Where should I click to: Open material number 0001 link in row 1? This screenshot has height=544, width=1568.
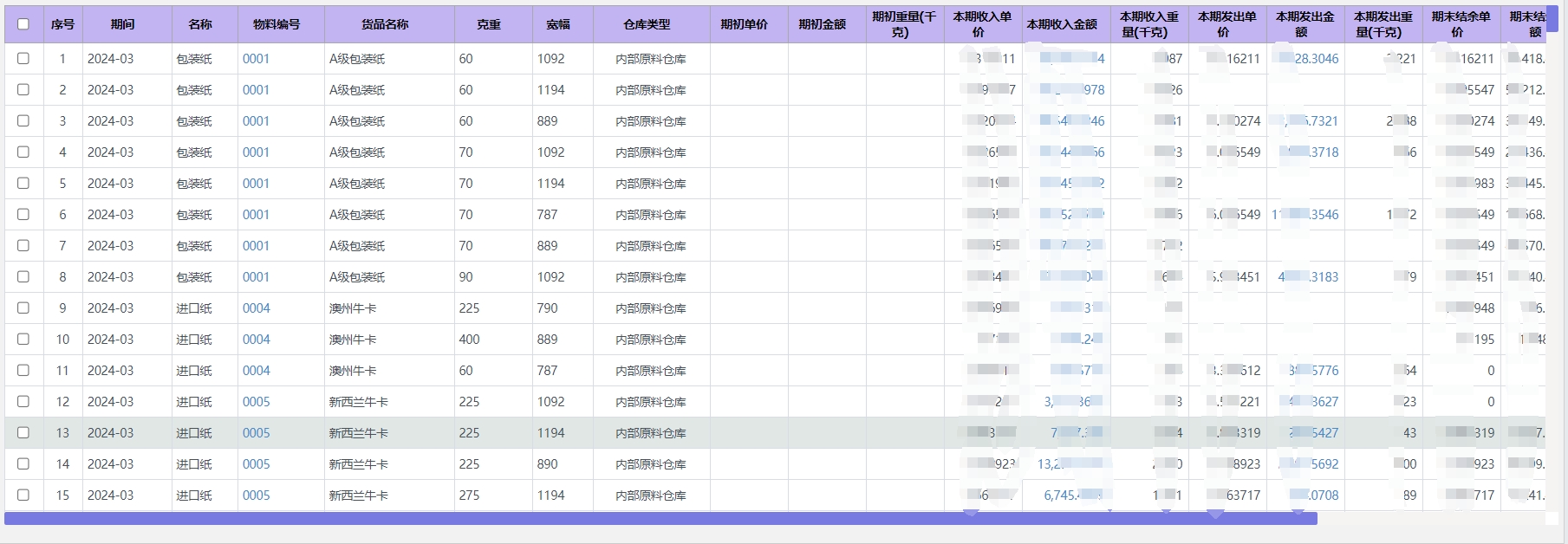256,59
